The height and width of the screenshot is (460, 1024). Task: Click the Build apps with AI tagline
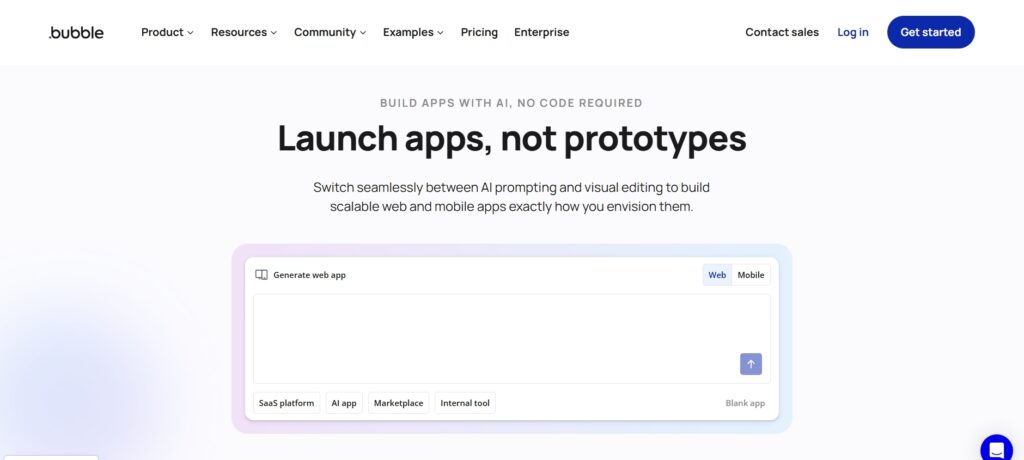tap(511, 103)
